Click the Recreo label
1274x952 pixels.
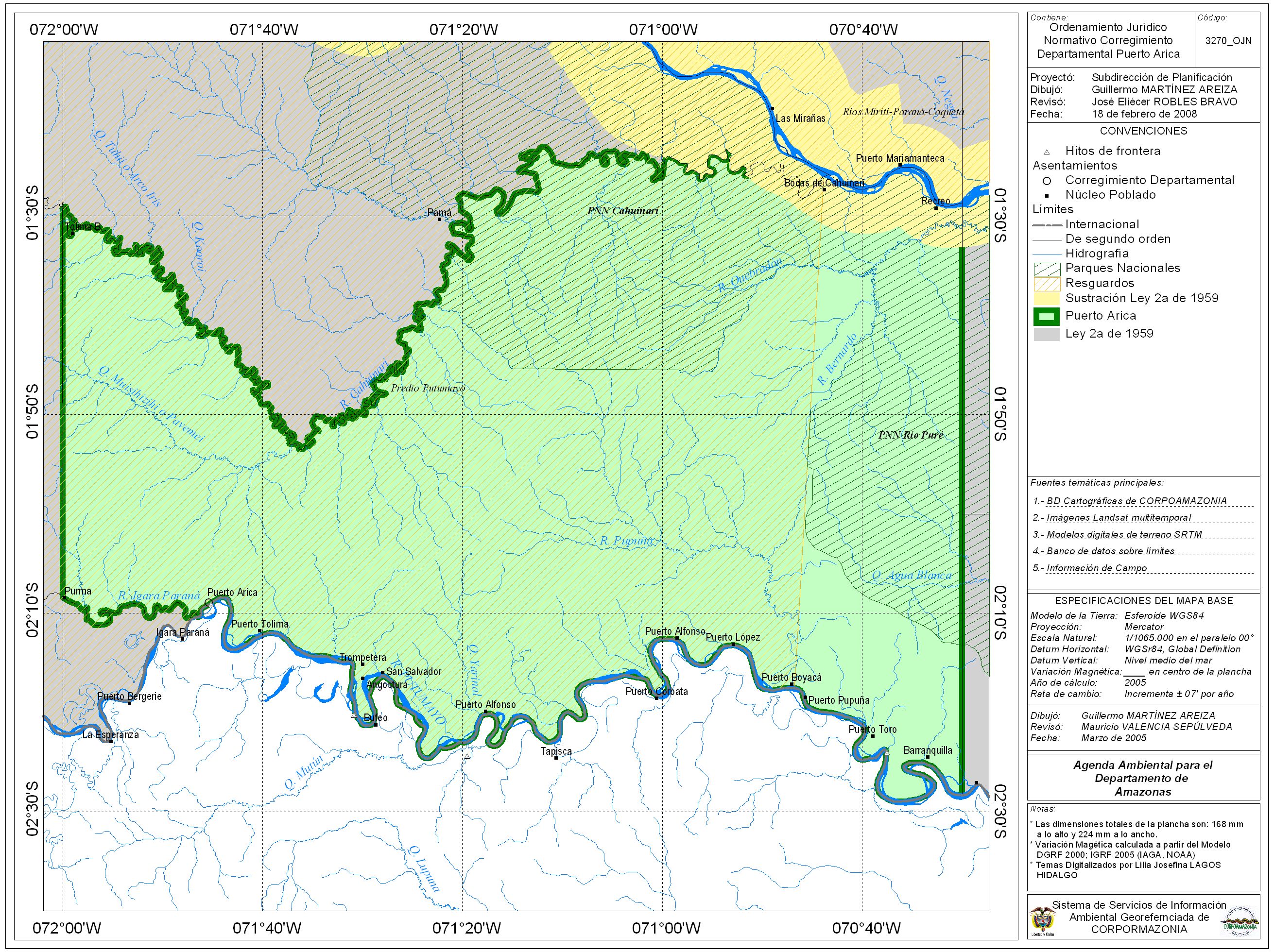pos(935,201)
